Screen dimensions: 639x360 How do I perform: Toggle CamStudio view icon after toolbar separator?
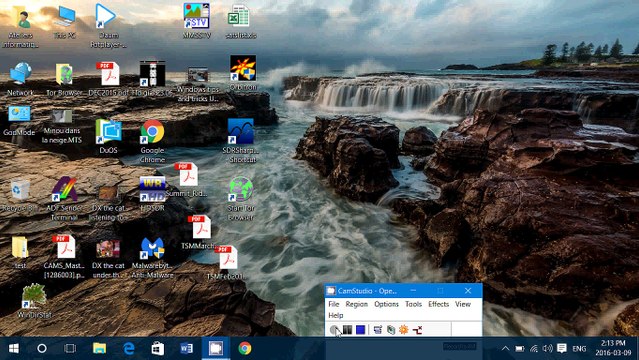coord(378,329)
